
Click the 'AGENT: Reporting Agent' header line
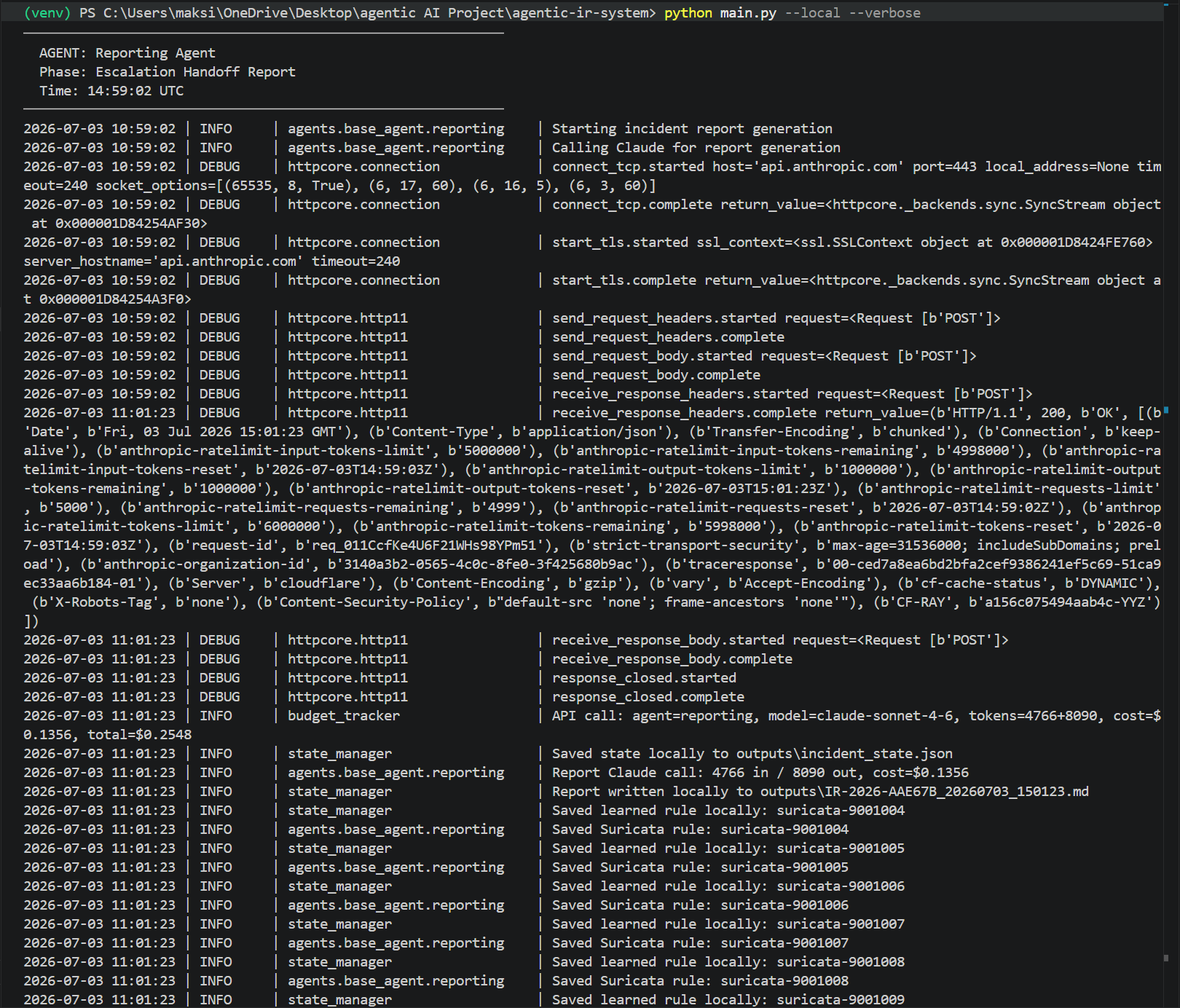127,53
